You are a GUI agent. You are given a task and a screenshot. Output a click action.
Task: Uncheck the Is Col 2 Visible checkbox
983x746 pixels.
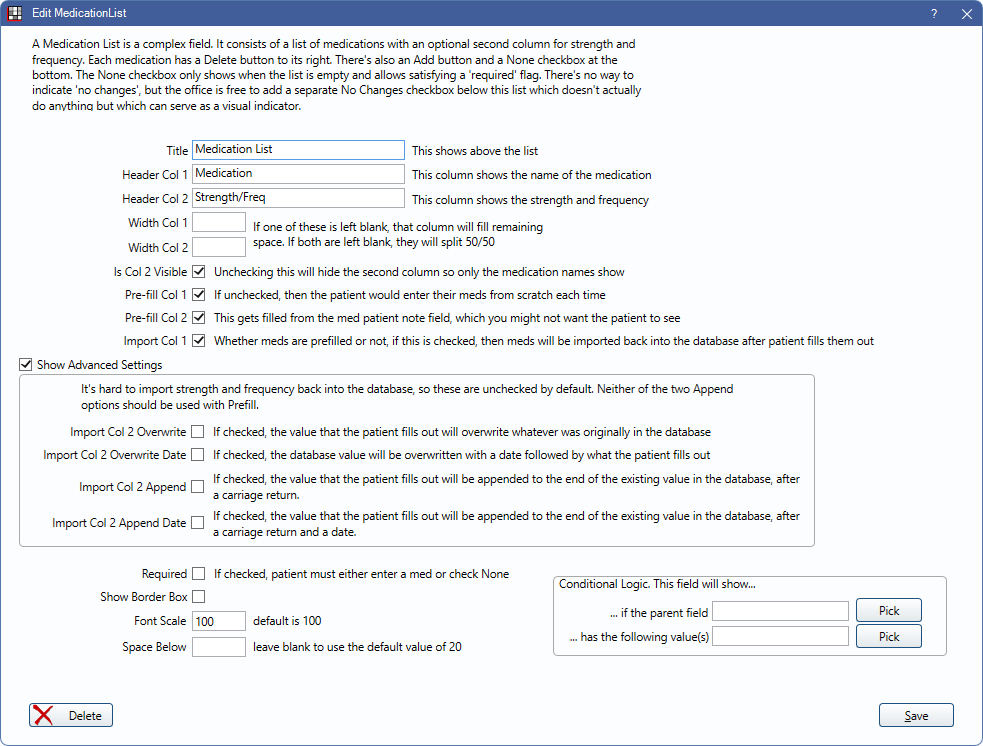tap(199, 272)
